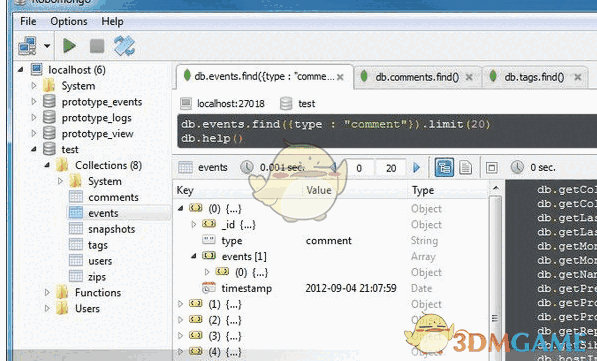Click the Functions folder icon
Viewport: 597px width, 361px height.
(x=62, y=292)
